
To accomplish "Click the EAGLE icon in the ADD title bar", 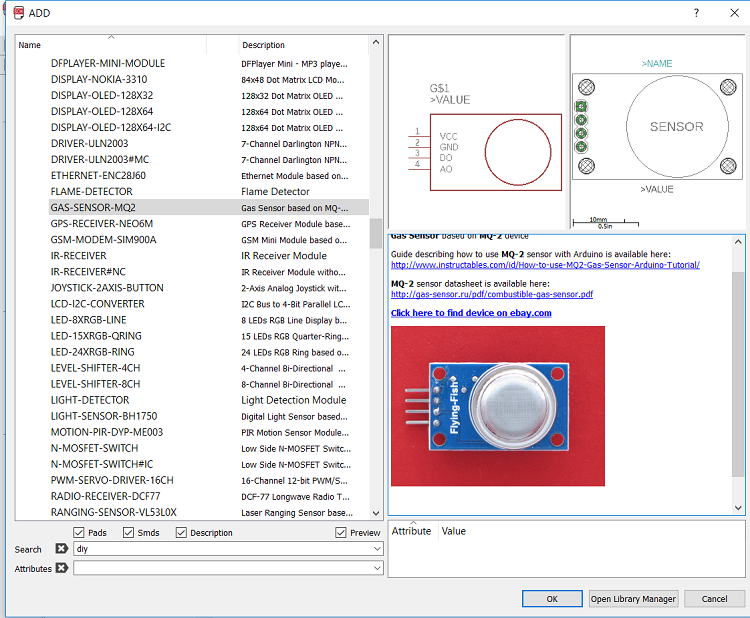I will pos(19,13).
